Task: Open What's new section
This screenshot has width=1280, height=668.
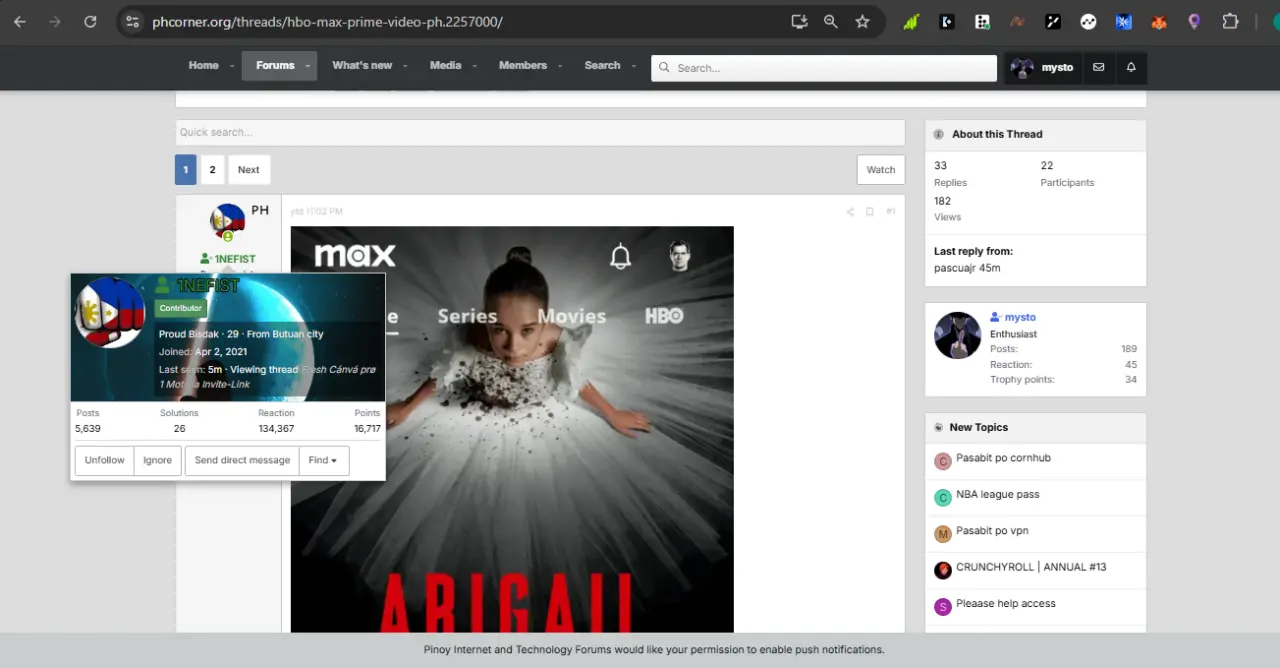Action: [x=362, y=65]
